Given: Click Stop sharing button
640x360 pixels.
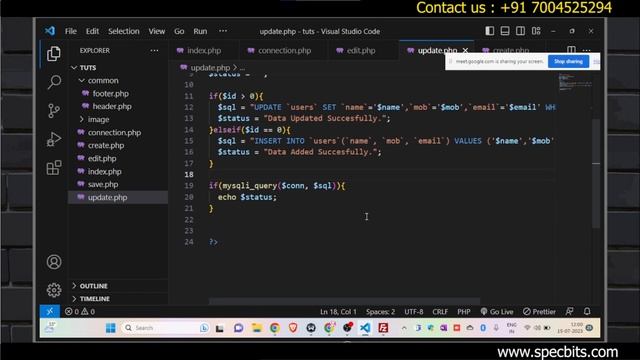Looking at the screenshot, I should point(568,61).
